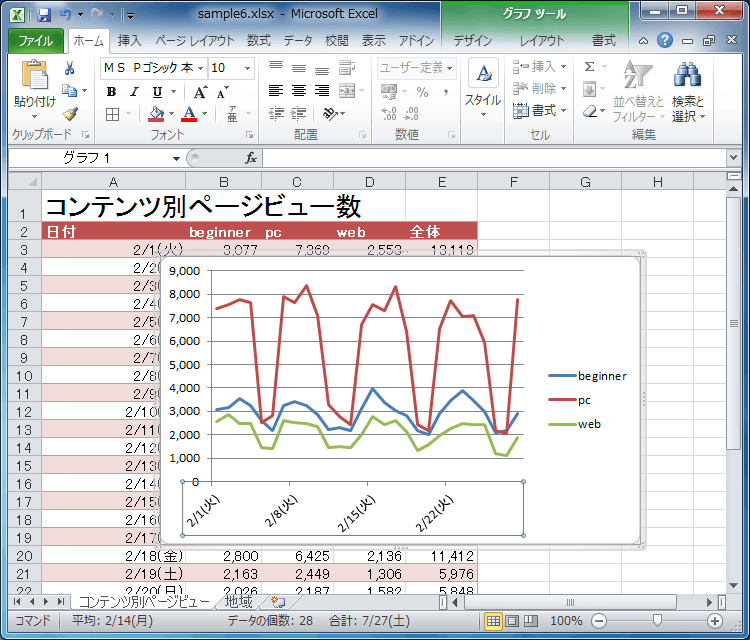Toggle Underline formatting
Image resolution: width=750 pixels, height=640 pixels.
[157, 91]
